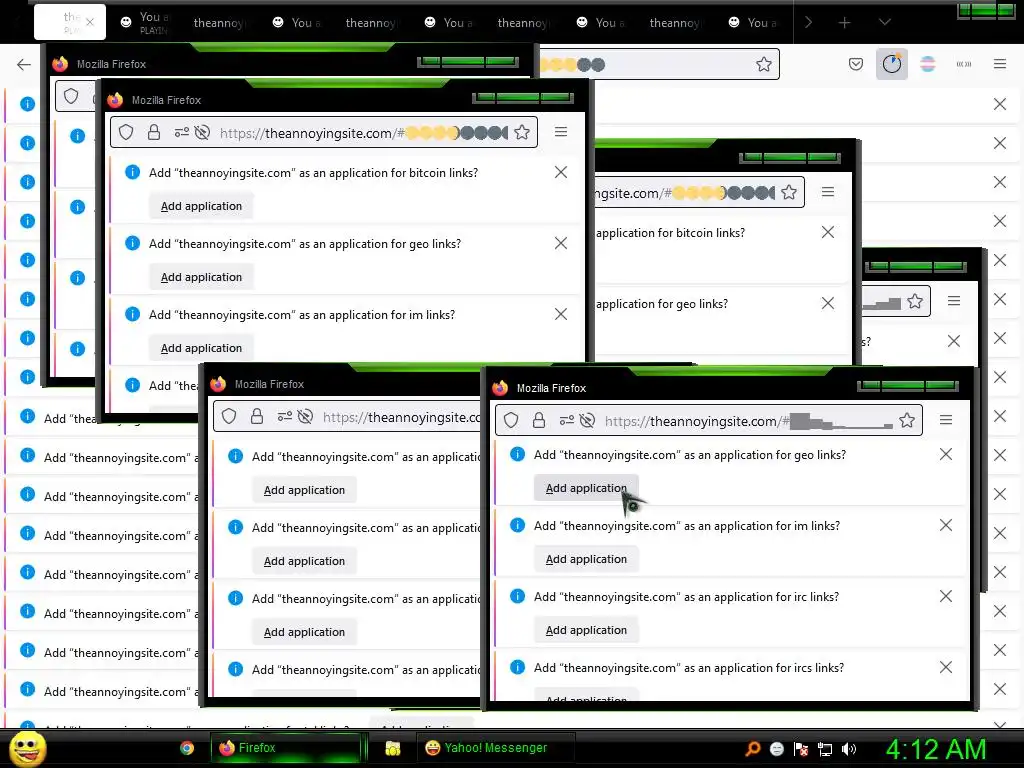Open permissions icon in front geo-links window
The height and width of the screenshot is (768, 1024).
click(x=566, y=421)
